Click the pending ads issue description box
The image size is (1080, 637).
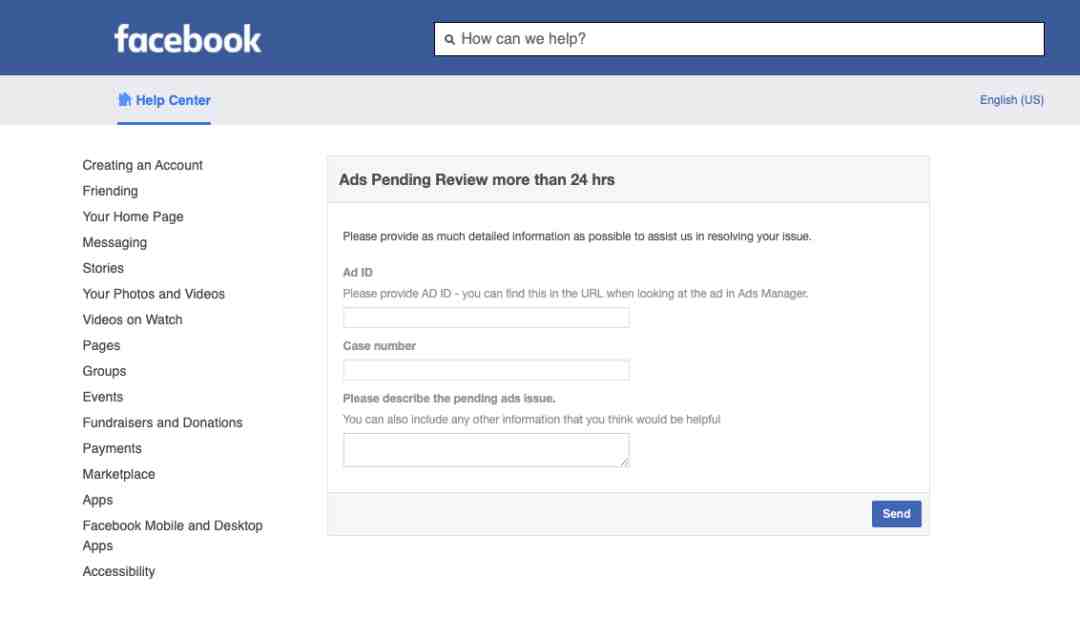[x=486, y=450]
